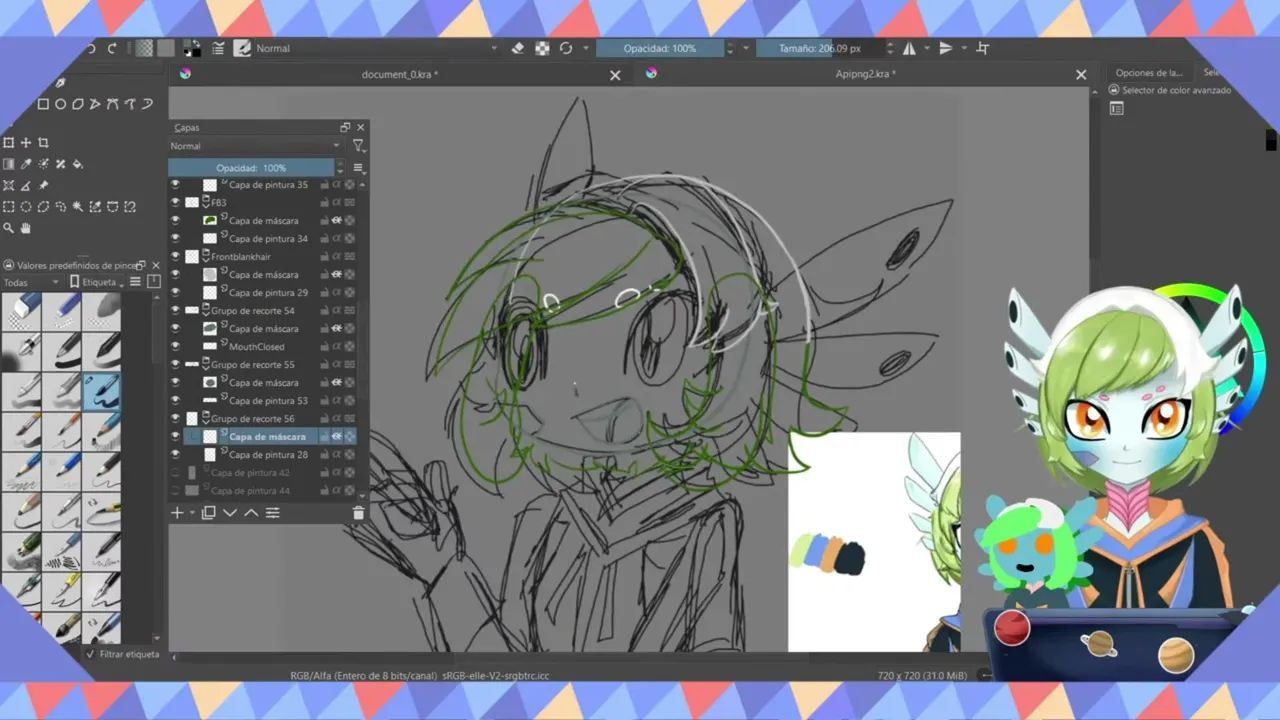Screen dimensions: 1280x720
Task: Switch to the document_0.kra tab
Action: click(x=399, y=74)
